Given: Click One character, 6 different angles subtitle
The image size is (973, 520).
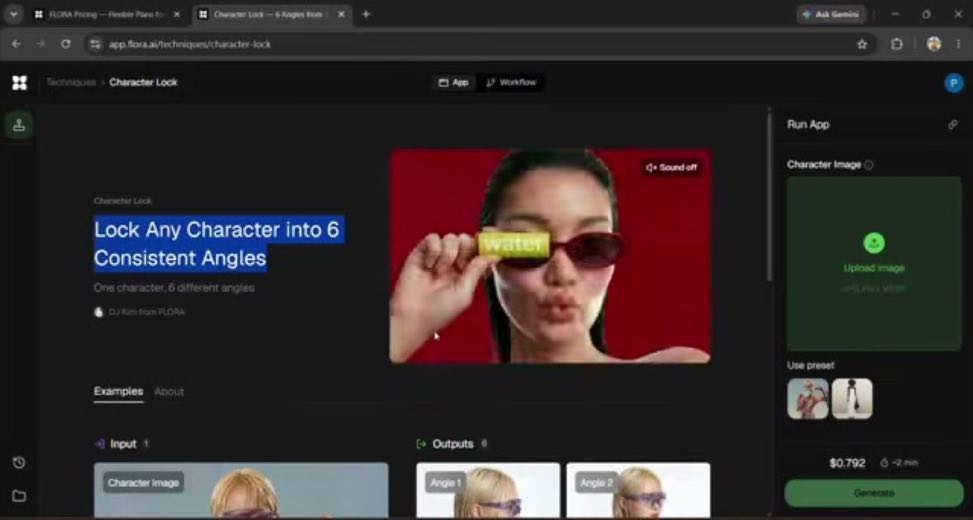Looking at the screenshot, I should (x=174, y=288).
